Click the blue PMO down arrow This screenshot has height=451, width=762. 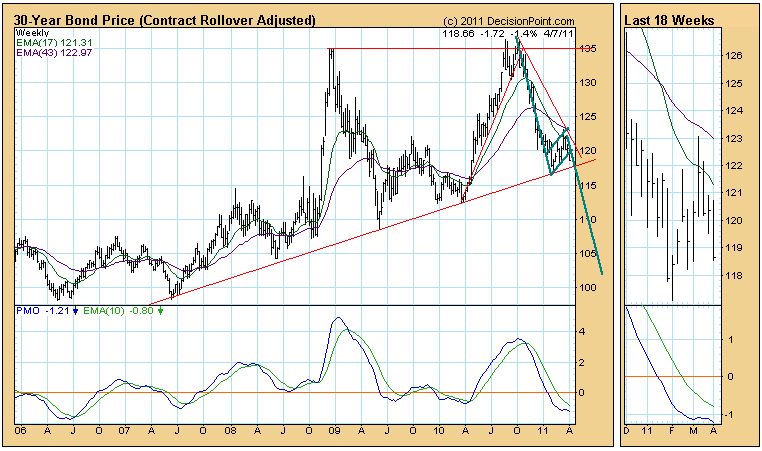click(77, 311)
